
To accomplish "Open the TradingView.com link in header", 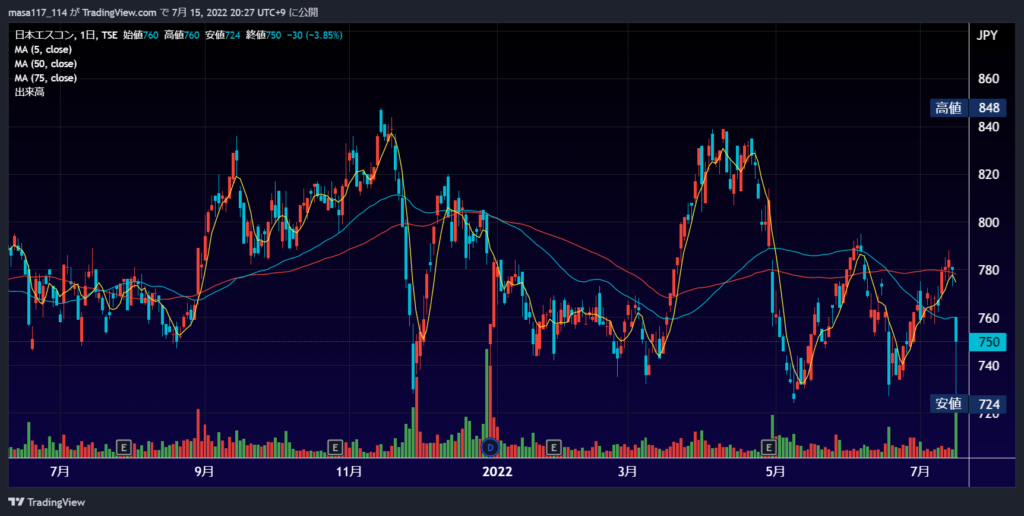I will click(120, 12).
